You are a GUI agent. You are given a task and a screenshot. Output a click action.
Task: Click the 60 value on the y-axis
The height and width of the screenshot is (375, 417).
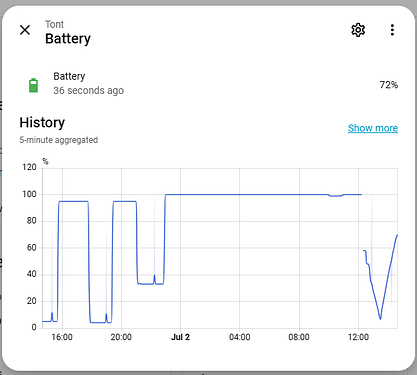tap(31, 247)
